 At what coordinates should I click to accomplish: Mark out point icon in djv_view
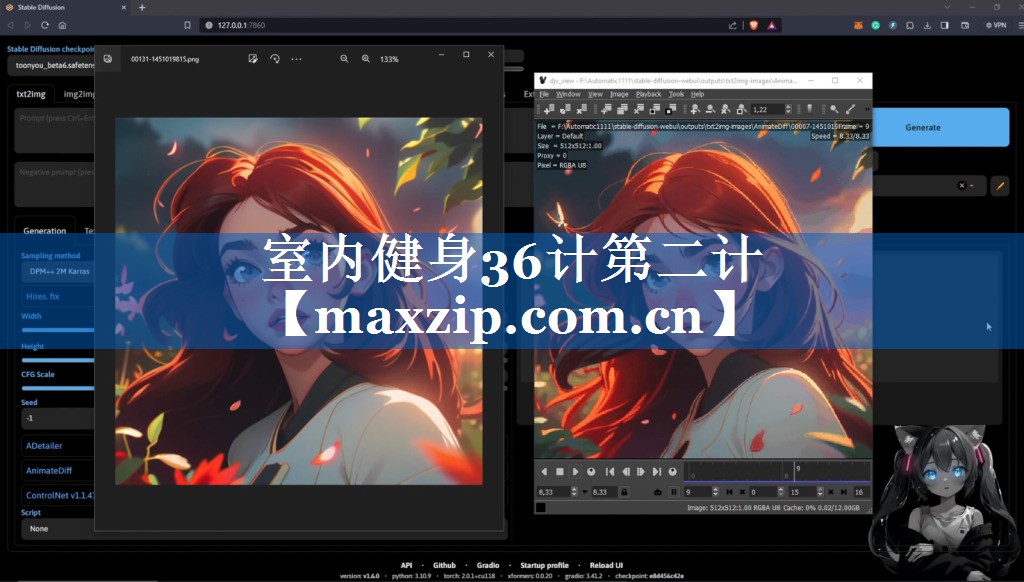pyautogui.click(x=843, y=492)
